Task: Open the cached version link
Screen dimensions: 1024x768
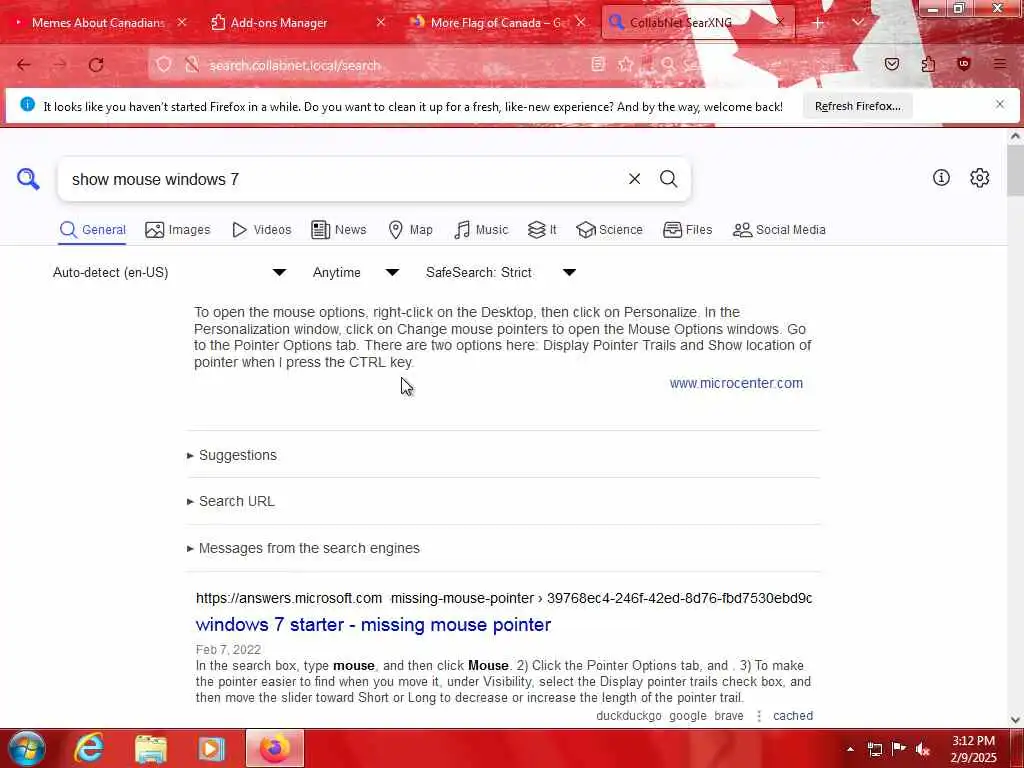Action: coord(793,716)
